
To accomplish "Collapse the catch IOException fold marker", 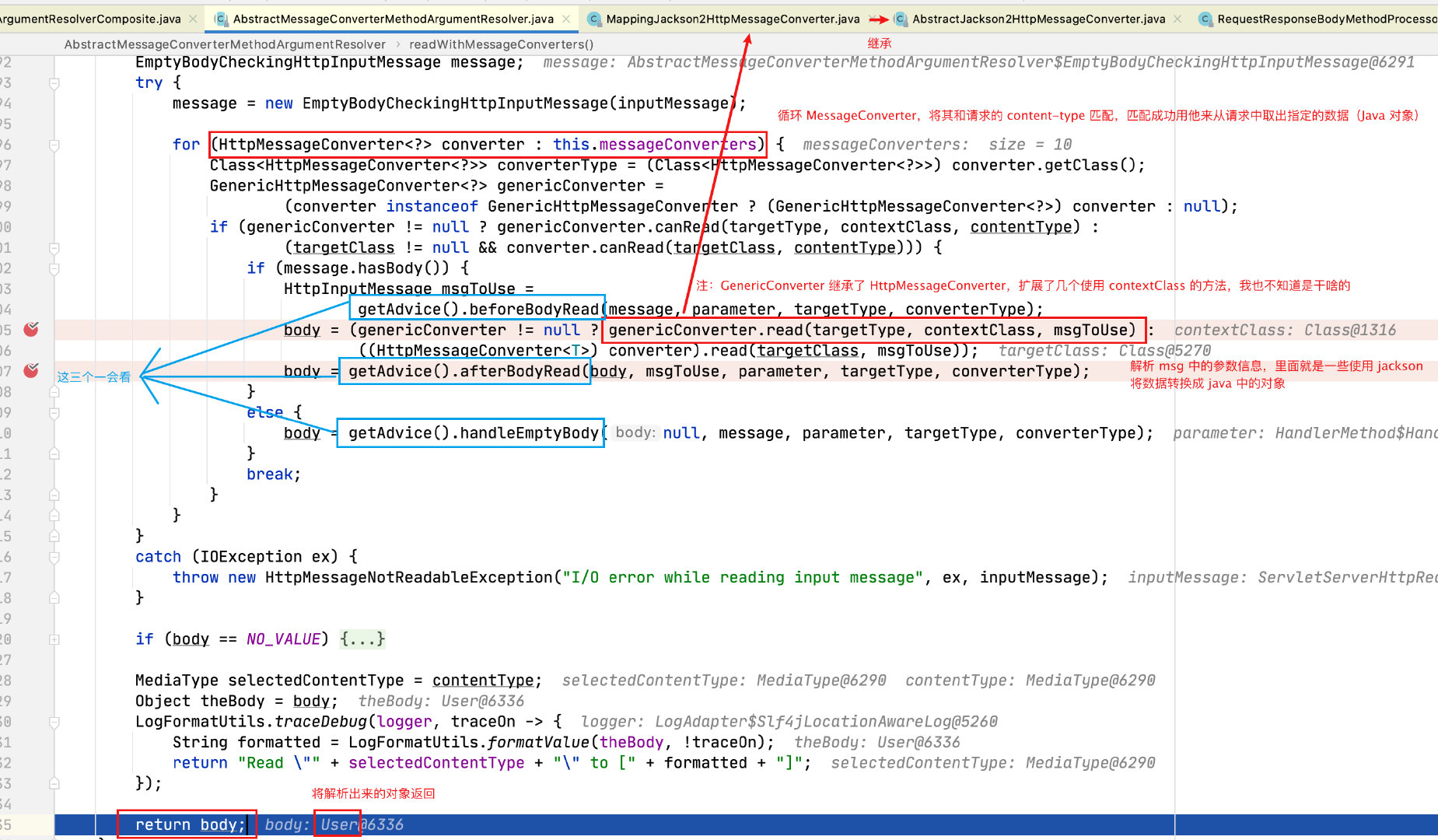I will (x=54, y=557).
